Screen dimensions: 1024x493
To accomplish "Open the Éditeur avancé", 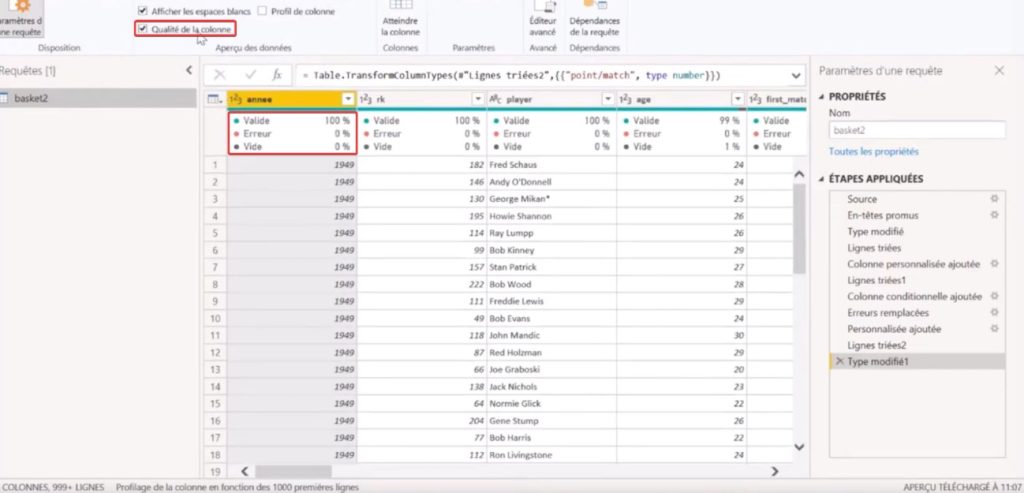I will tap(543, 20).
